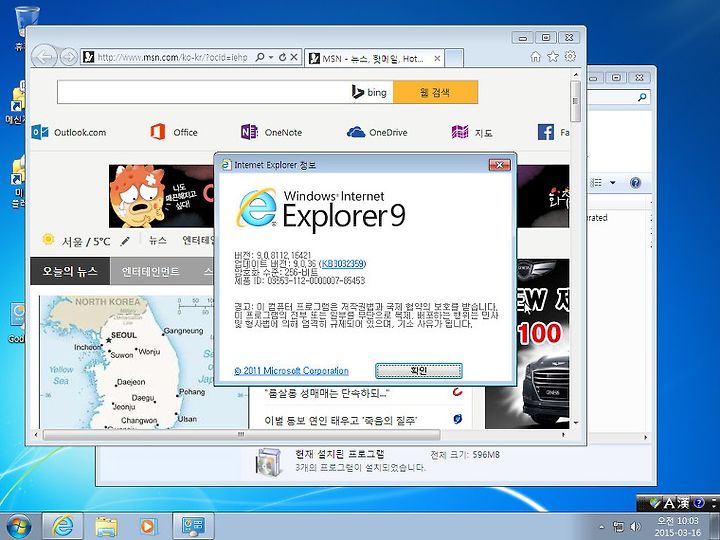The image size is (720, 540).
Task: Click the 확인 button in dialog
Action: pos(419,371)
